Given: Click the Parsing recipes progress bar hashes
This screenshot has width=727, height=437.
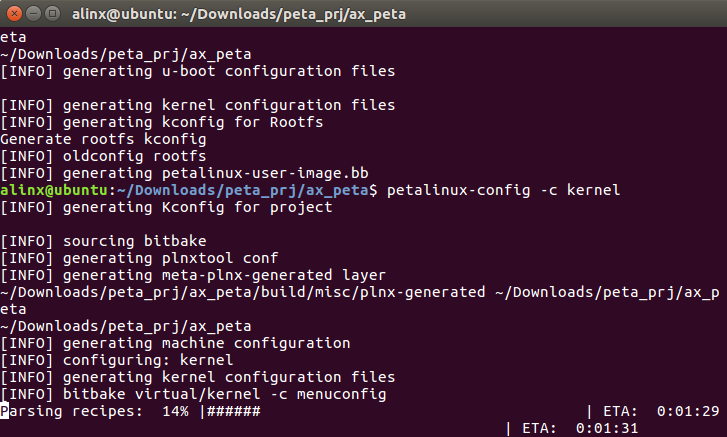Looking at the screenshot, I should click(x=233, y=411).
